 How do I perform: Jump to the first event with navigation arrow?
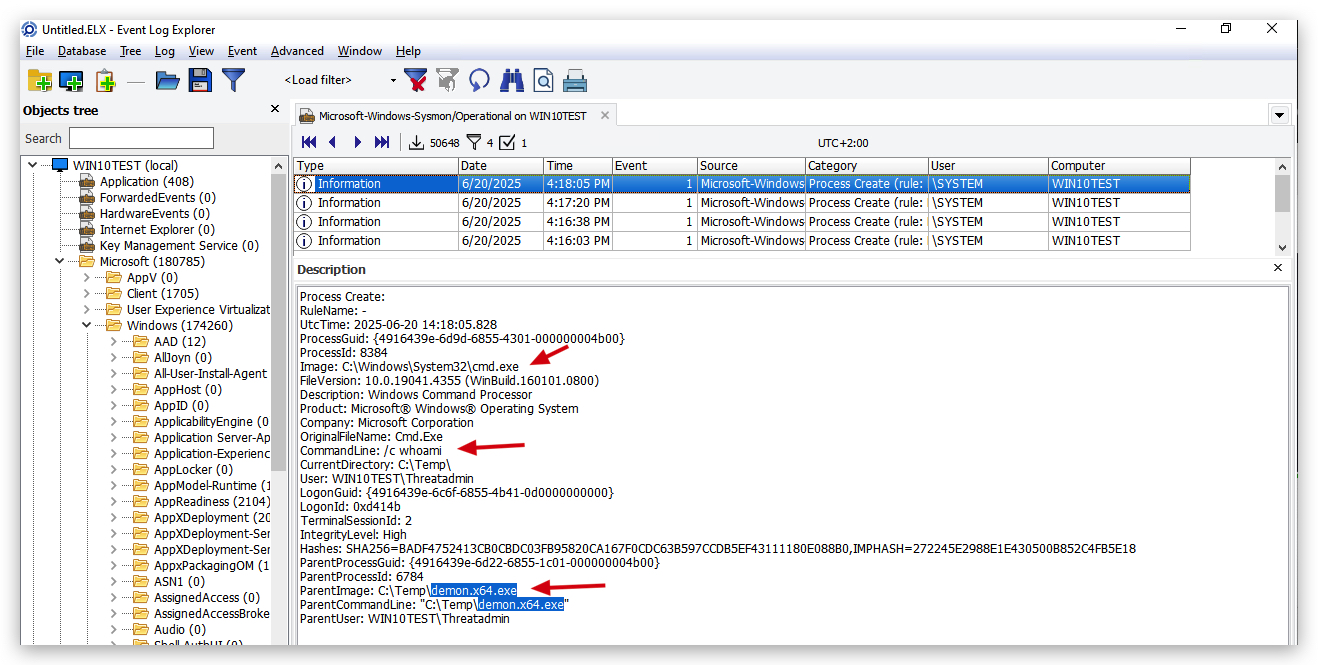click(x=309, y=143)
